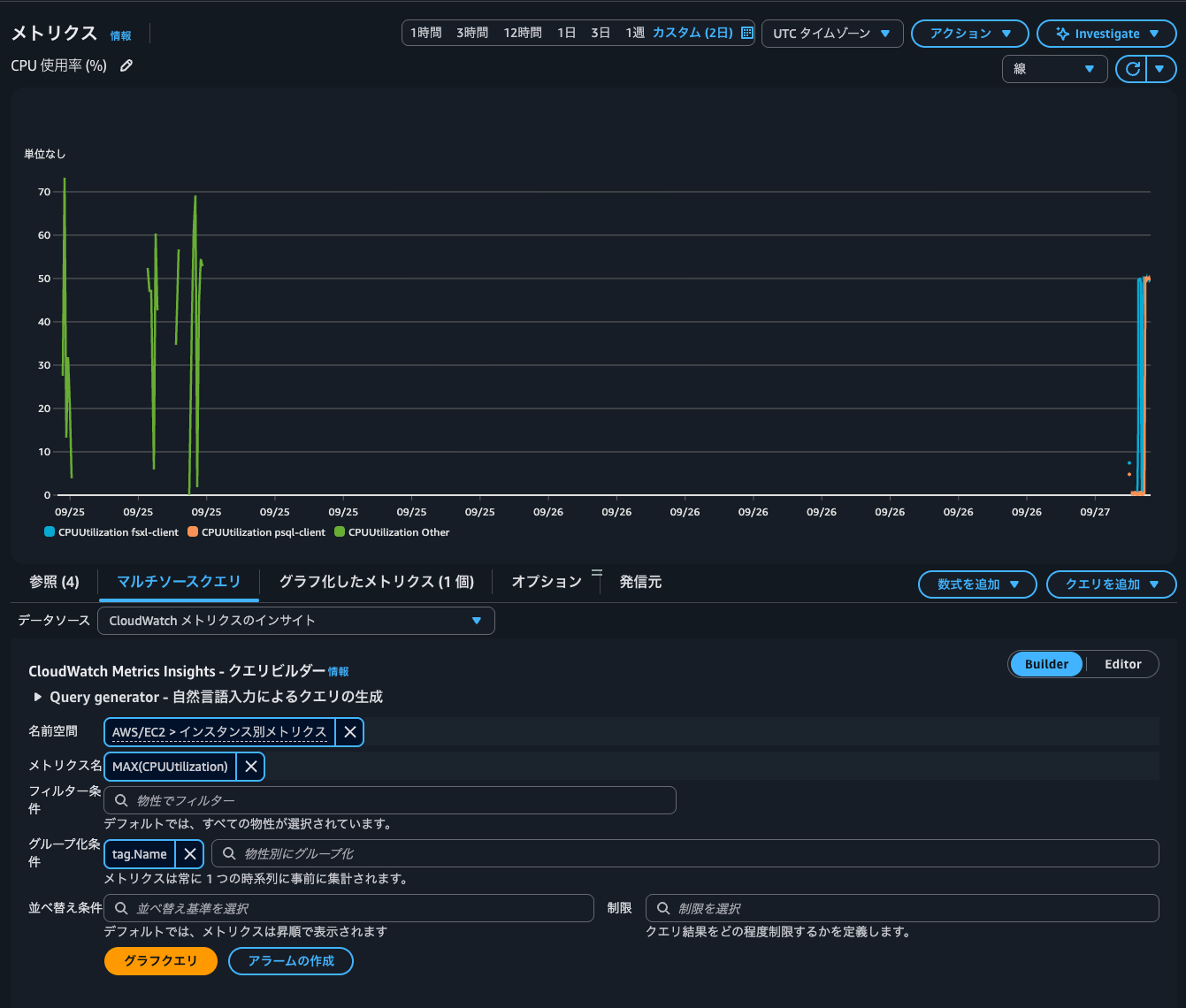Select the 1日 time range
The height and width of the screenshot is (1008, 1186).
coord(567,33)
